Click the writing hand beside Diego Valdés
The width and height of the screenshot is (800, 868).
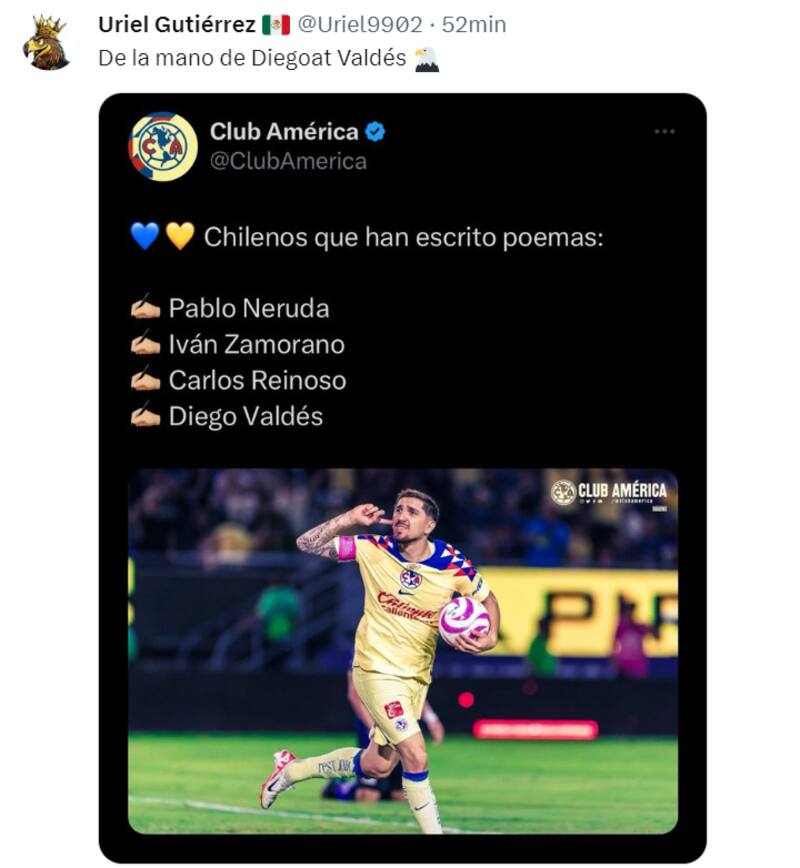(x=146, y=416)
